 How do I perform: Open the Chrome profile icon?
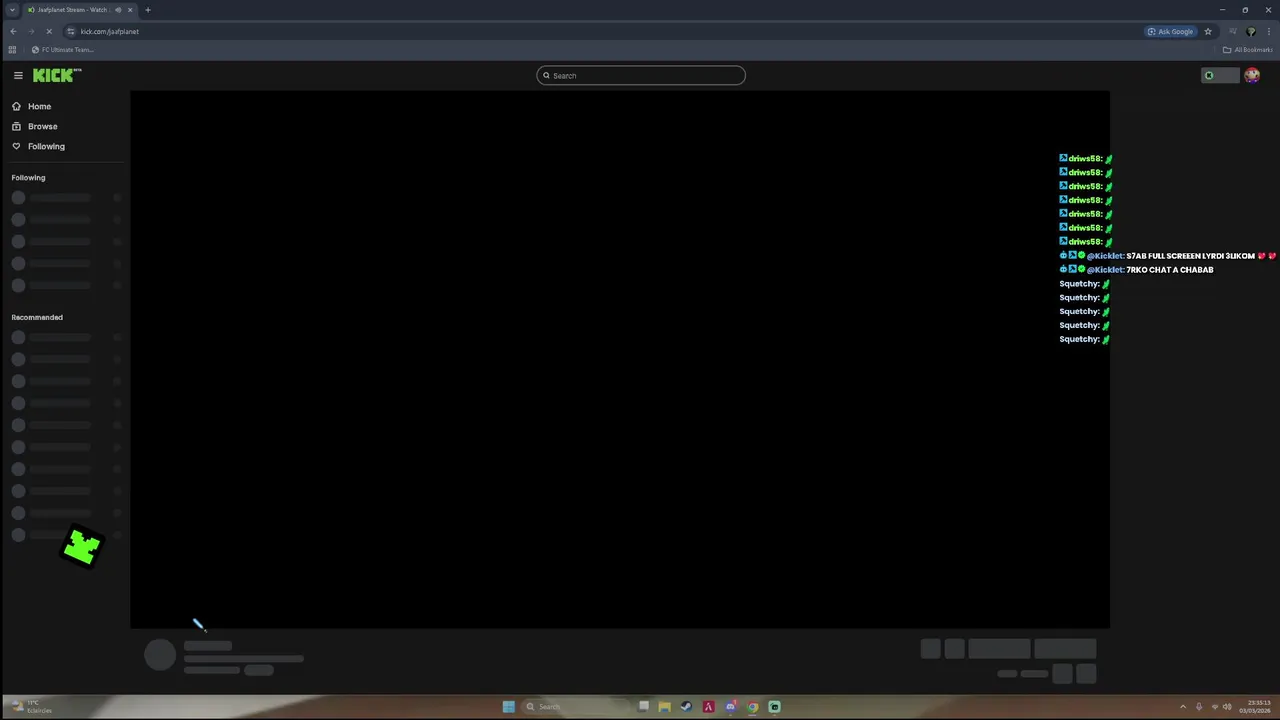[x=1250, y=31]
